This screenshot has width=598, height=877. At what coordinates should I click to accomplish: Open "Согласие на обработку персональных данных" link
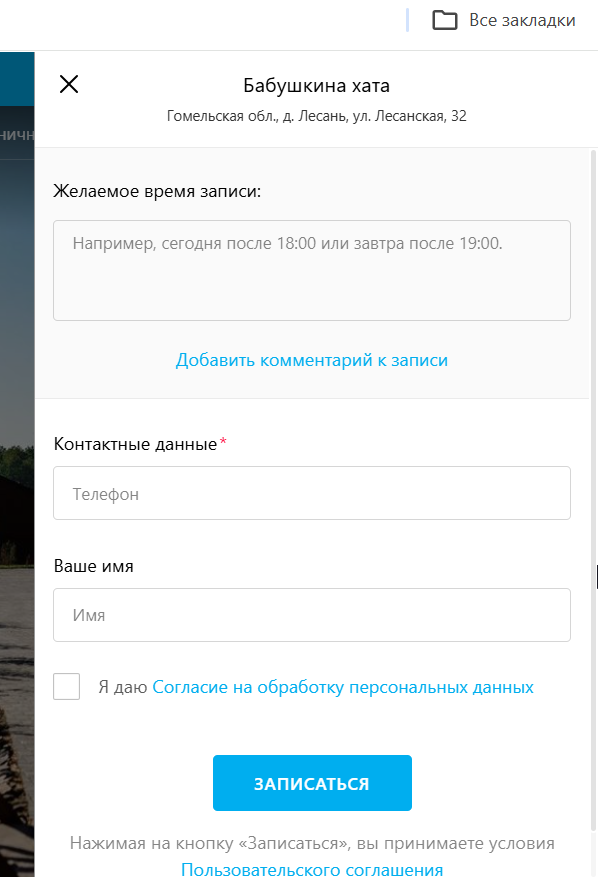(x=343, y=687)
